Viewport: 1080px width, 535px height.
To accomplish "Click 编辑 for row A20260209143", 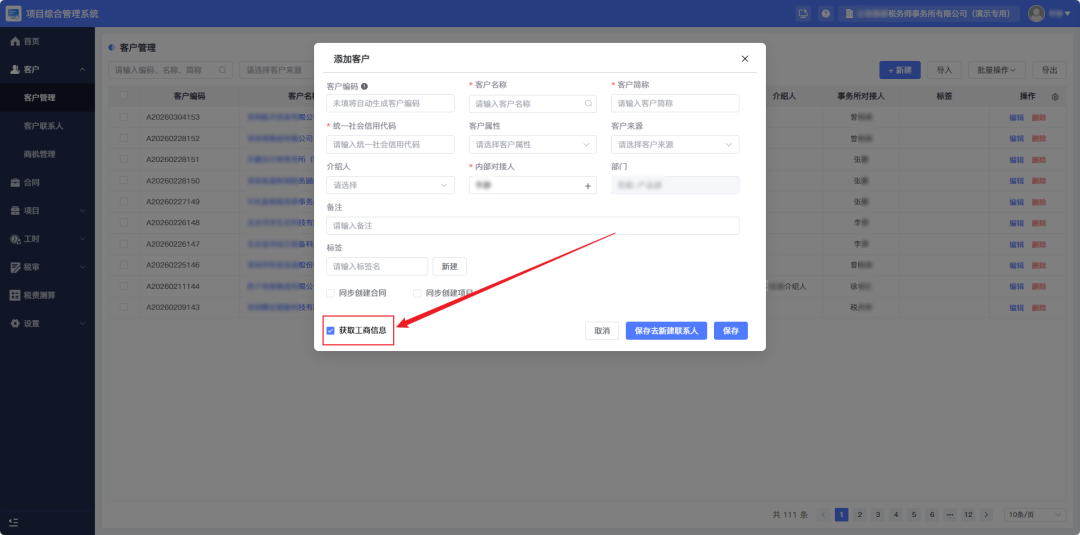I will [1017, 307].
